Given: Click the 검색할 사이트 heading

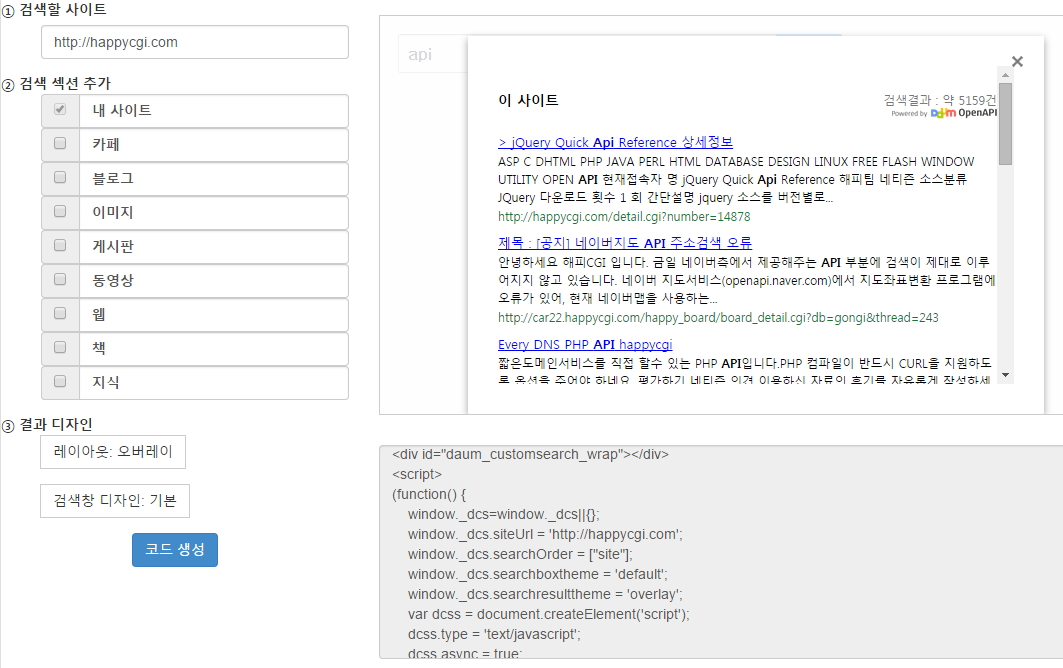Looking at the screenshot, I should pyautogui.click(x=63, y=9).
